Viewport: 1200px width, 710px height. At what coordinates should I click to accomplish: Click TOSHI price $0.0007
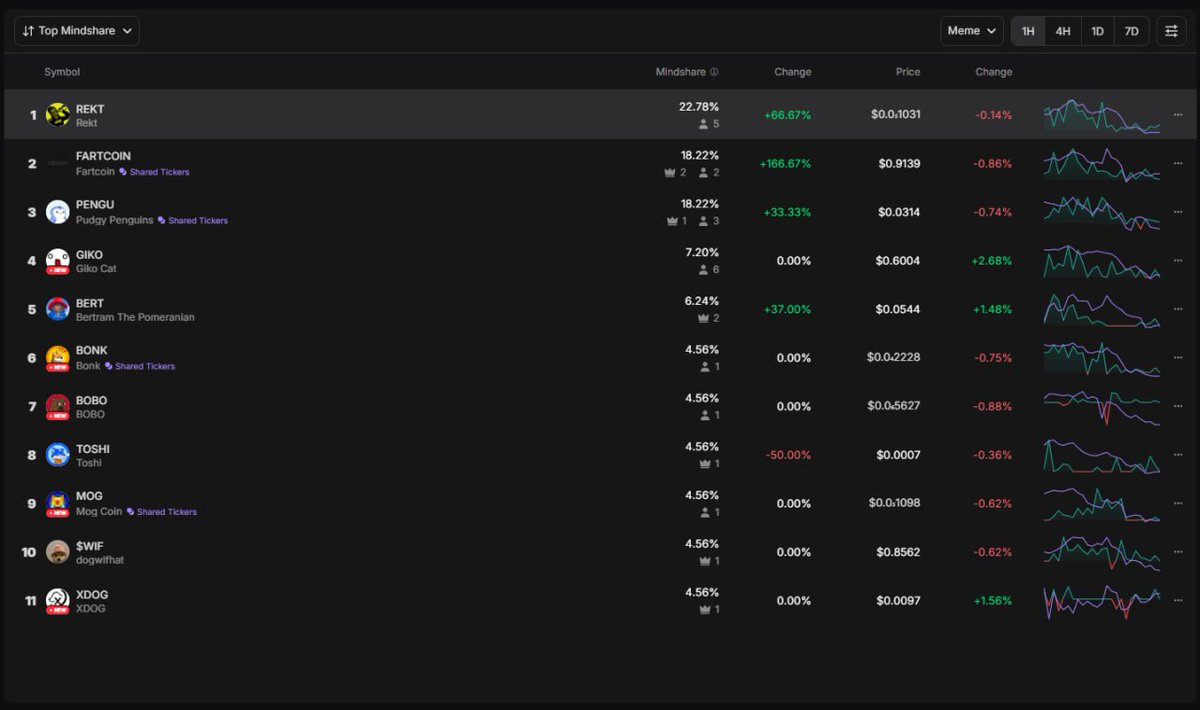(898, 455)
